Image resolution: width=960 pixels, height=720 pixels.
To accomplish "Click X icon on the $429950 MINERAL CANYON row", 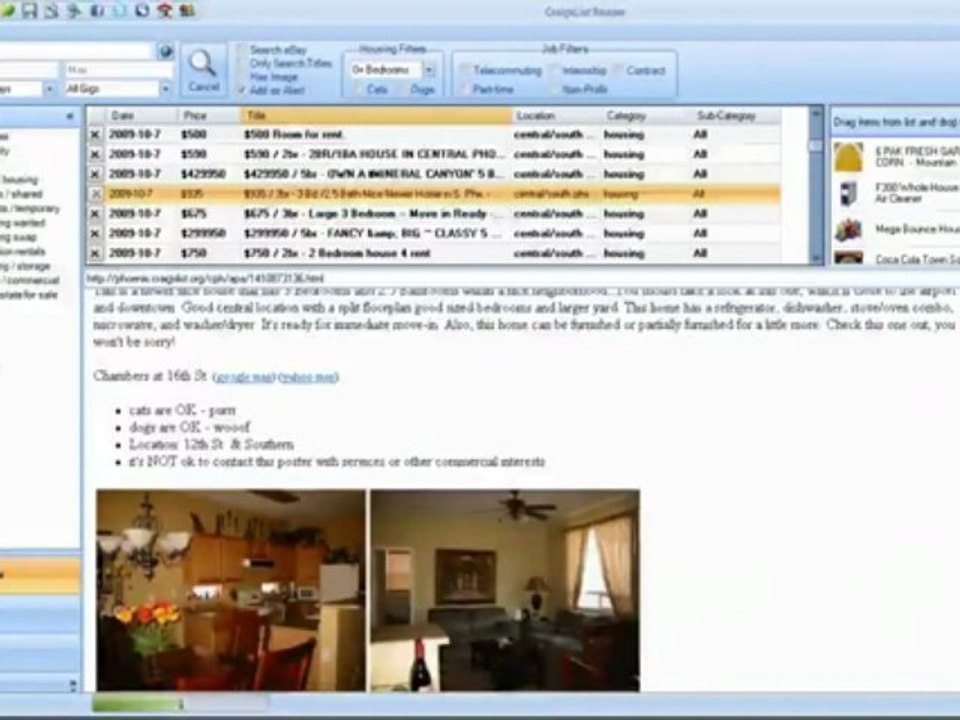I will pos(95,174).
